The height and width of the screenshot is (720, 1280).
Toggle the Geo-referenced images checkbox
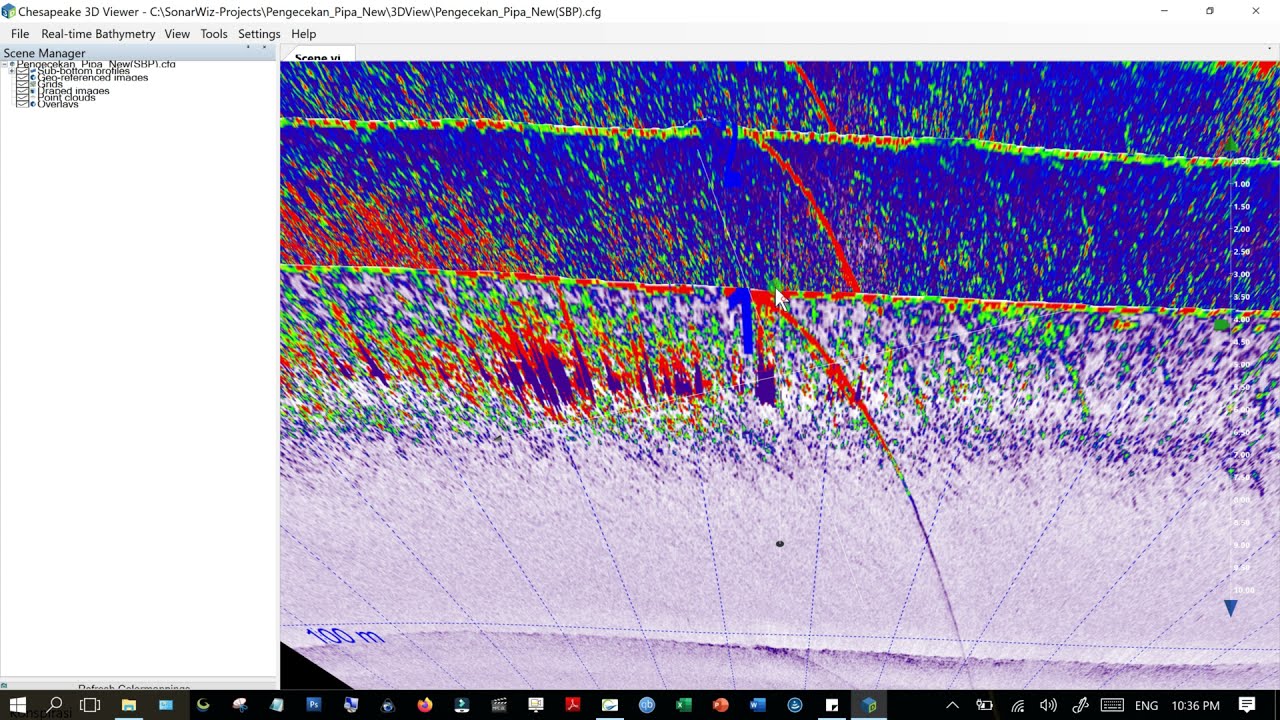(23, 78)
